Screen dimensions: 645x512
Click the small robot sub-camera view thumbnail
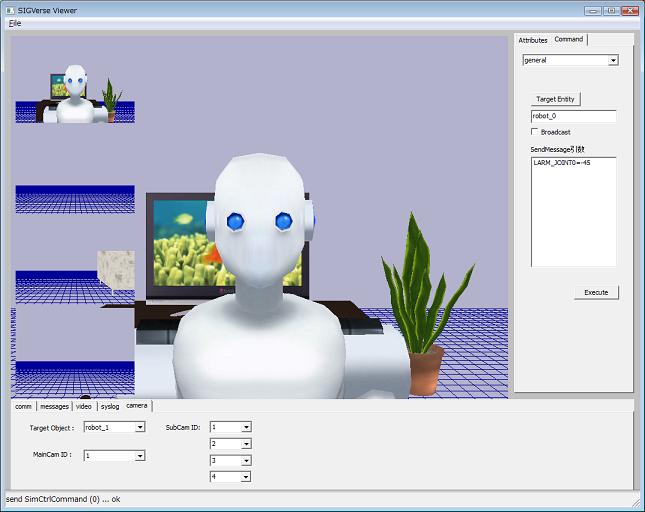(x=75, y=95)
